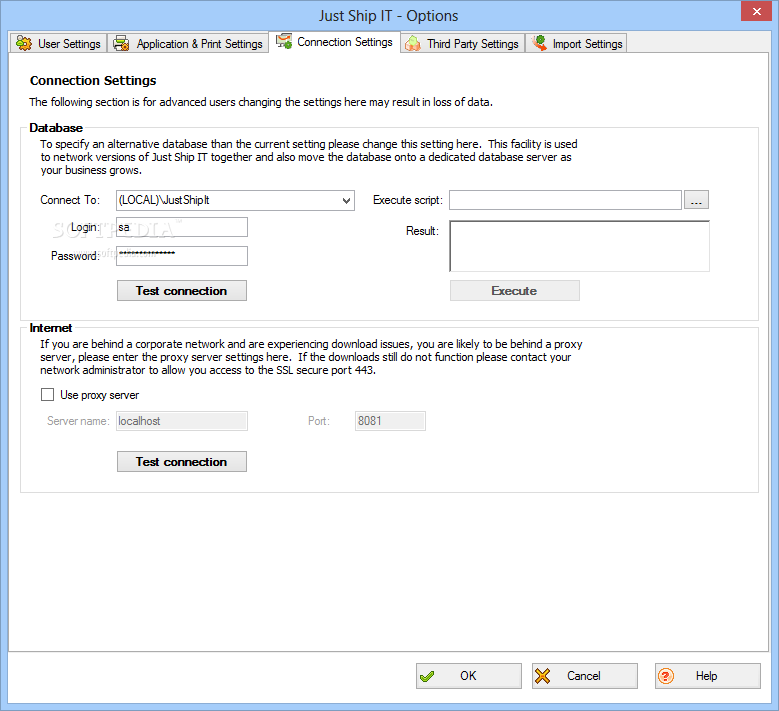Click the Execute script label
The height and width of the screenshot is (711, 779).
(x=407, y=200)
